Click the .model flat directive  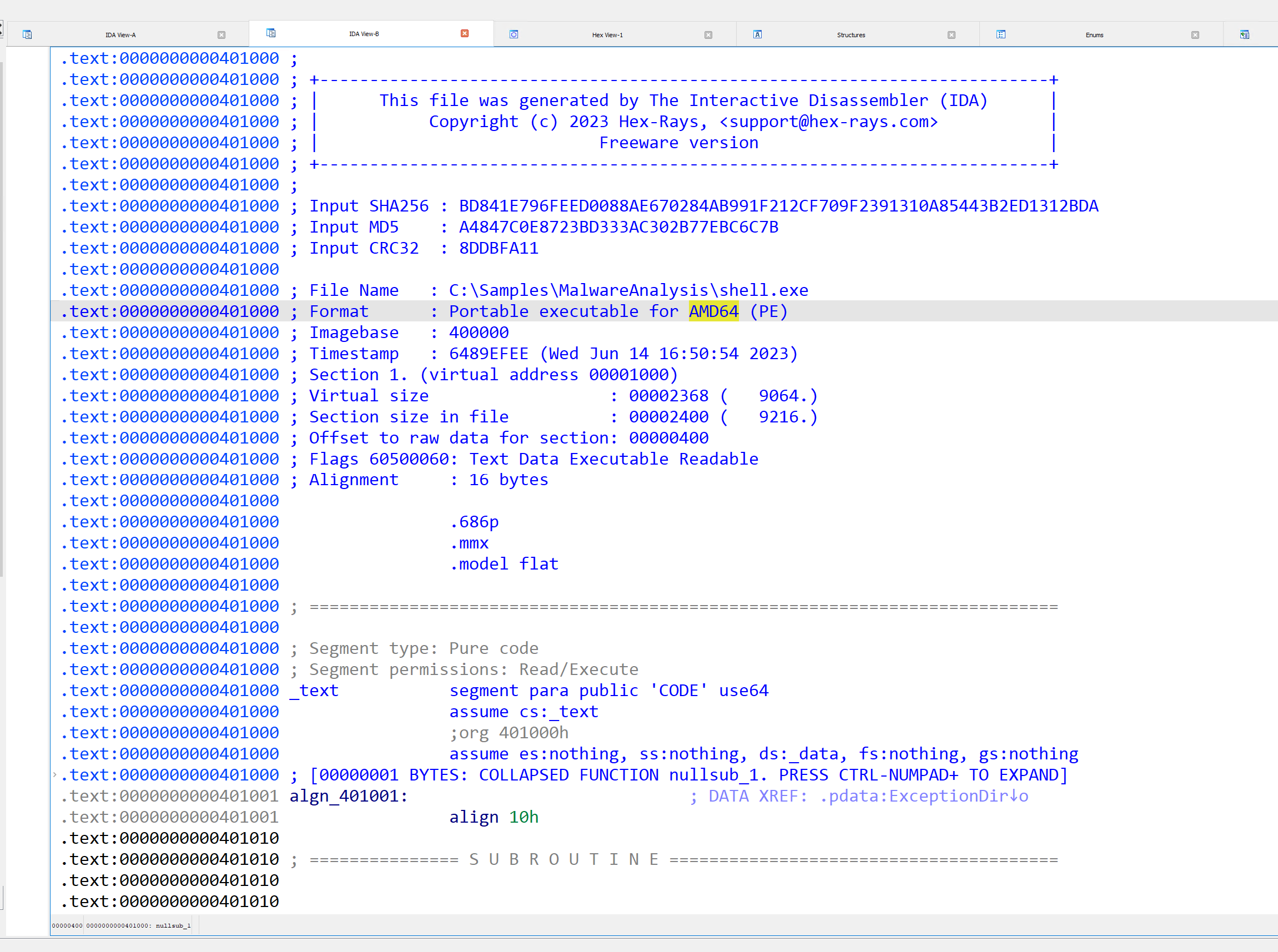[504, 563]
